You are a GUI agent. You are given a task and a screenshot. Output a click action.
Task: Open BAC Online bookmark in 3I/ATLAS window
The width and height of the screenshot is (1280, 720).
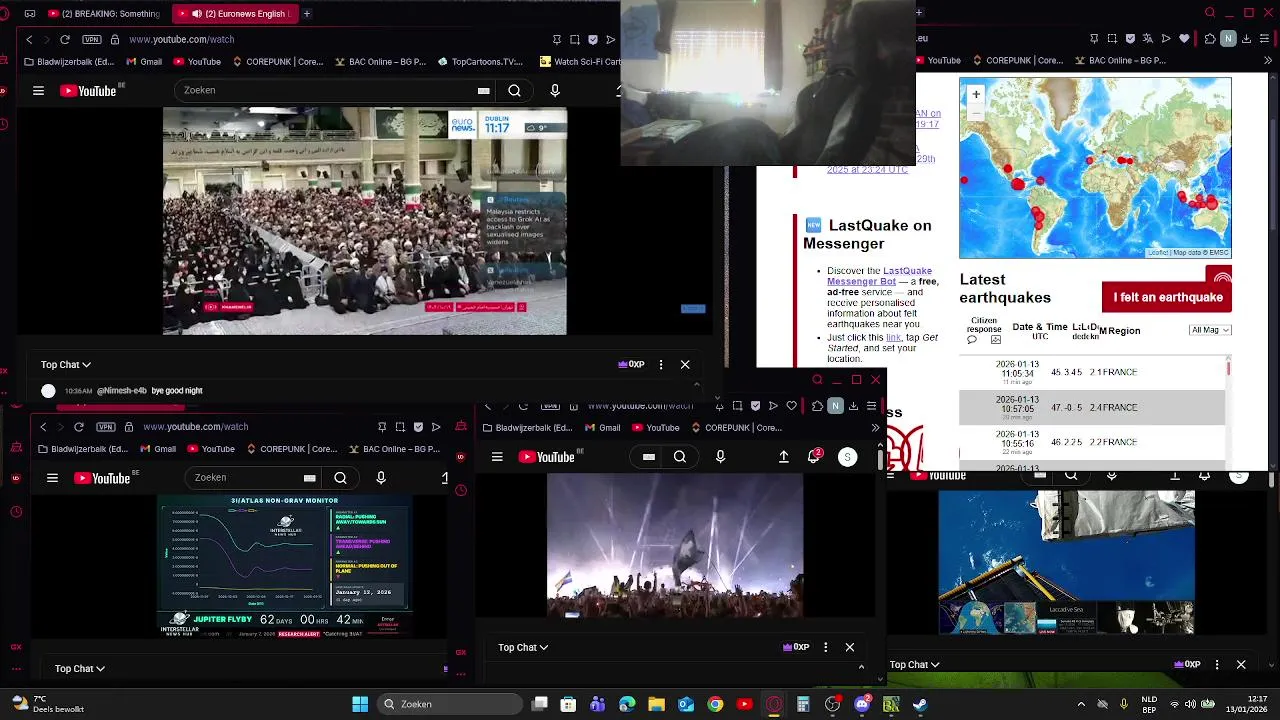click(393, 449)
